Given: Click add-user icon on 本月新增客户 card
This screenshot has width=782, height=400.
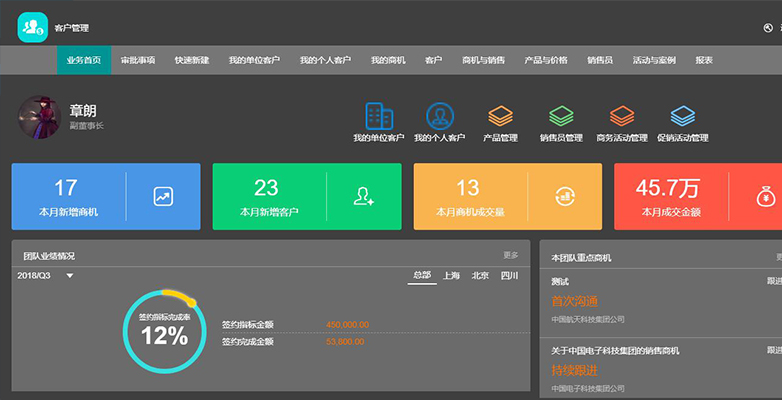Looking at the screenshot, I should point(364,197).
